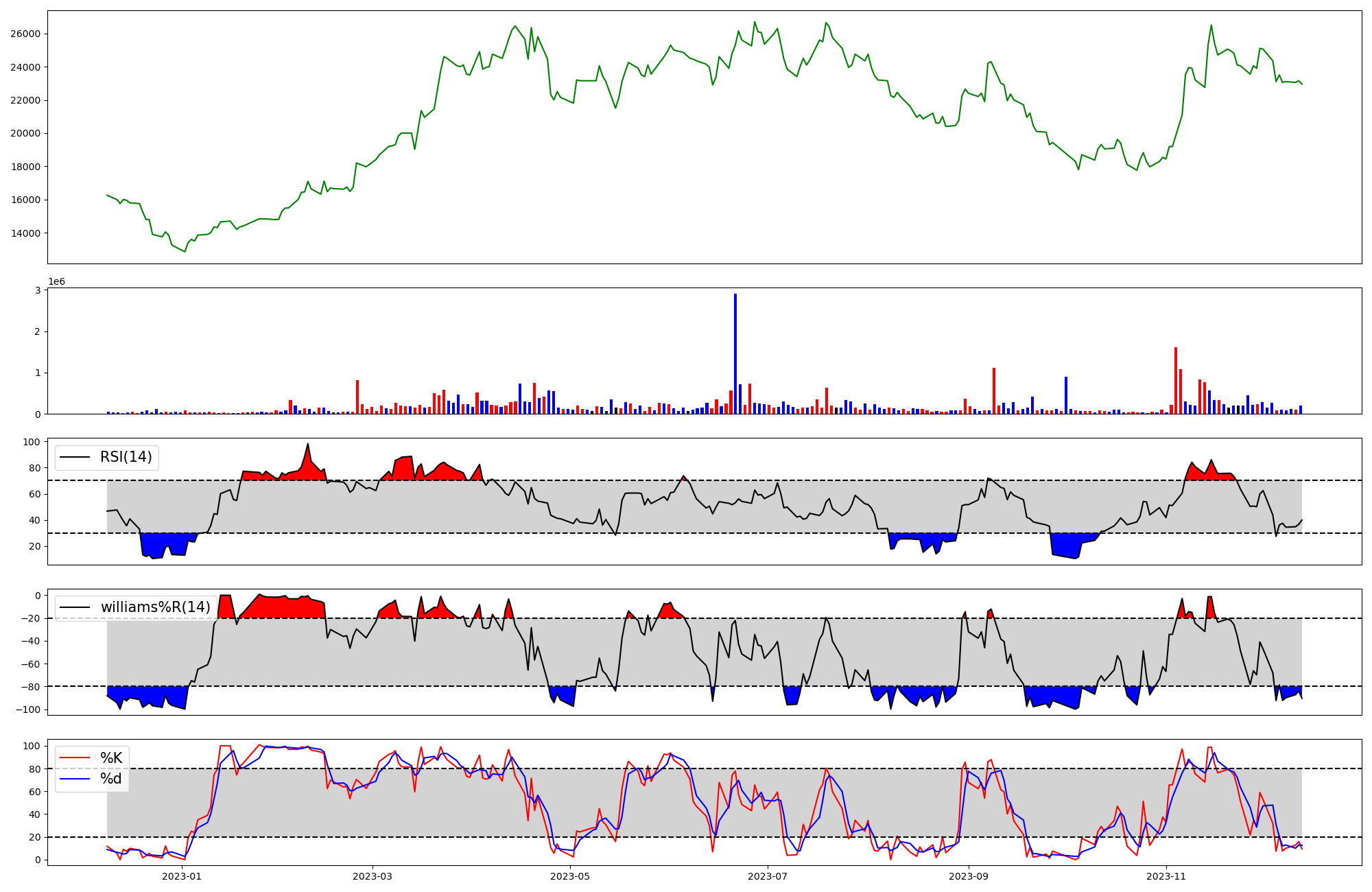Click the RSI(14) legend entry
Image resolution: width=1372 pixels, height=892 pixels.
pyautogui.click(x=126, y=457)
